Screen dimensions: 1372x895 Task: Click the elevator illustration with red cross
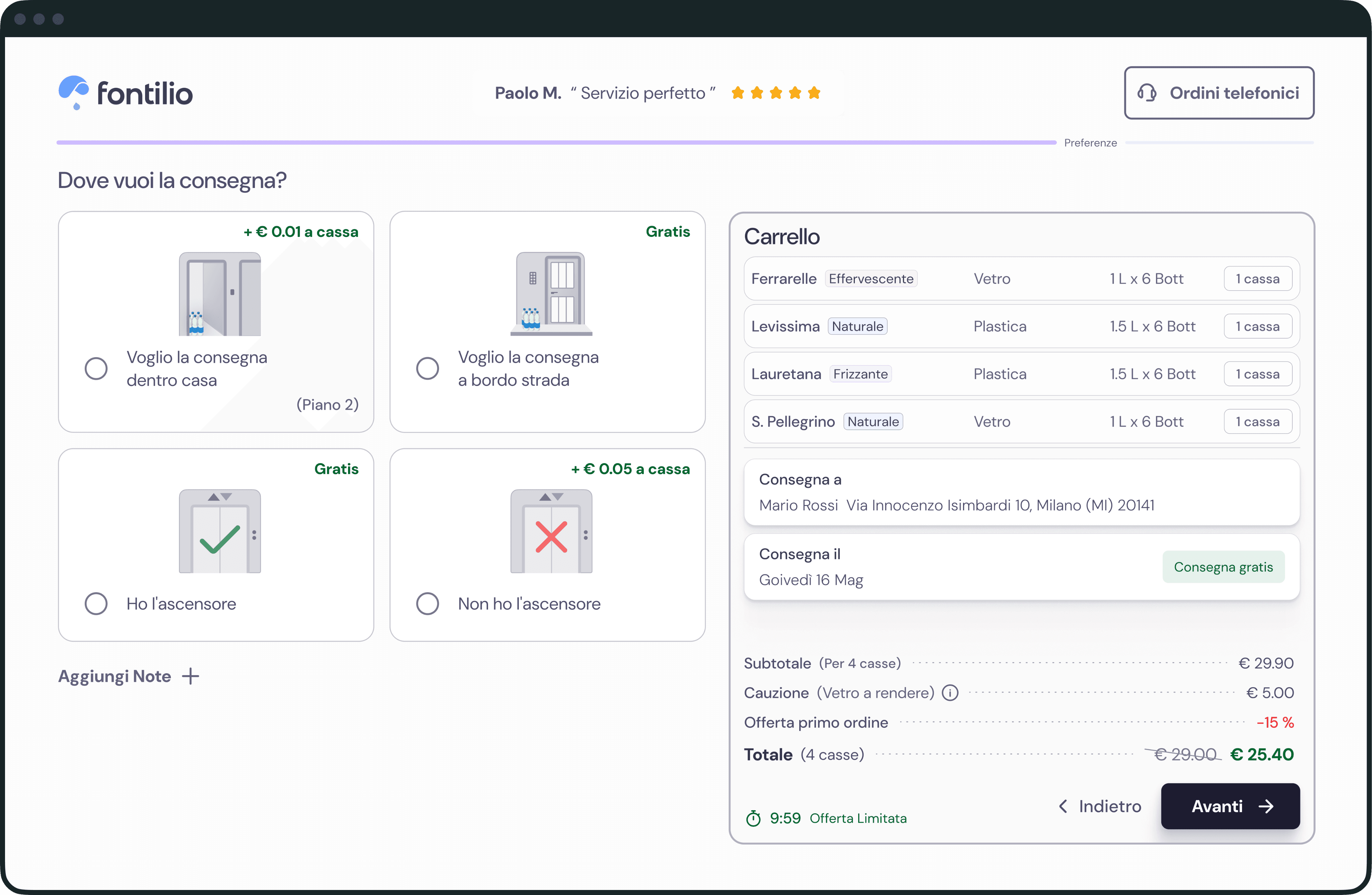pyautogui.click(x=551, y=531)
